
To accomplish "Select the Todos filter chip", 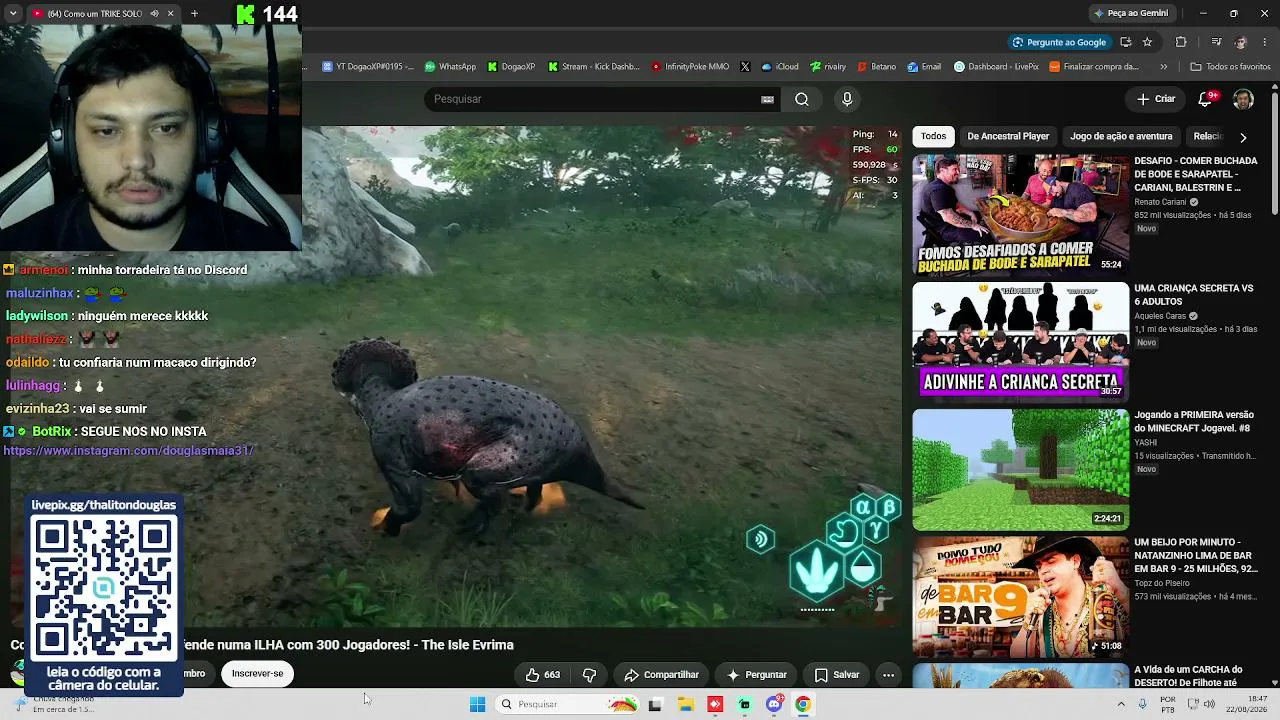I will click(933, 136).
